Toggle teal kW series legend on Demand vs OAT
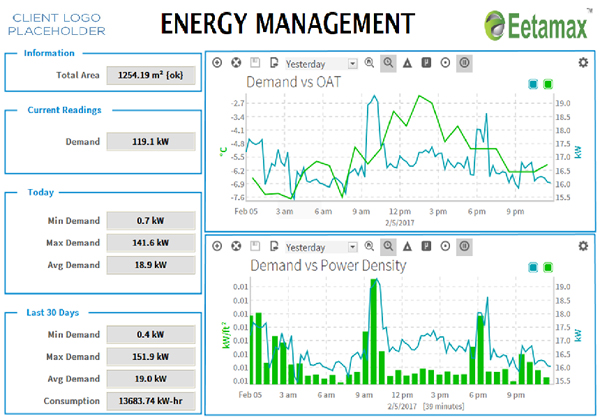The width and height of the screenshot is (600, 420). (x=533, y=84)
